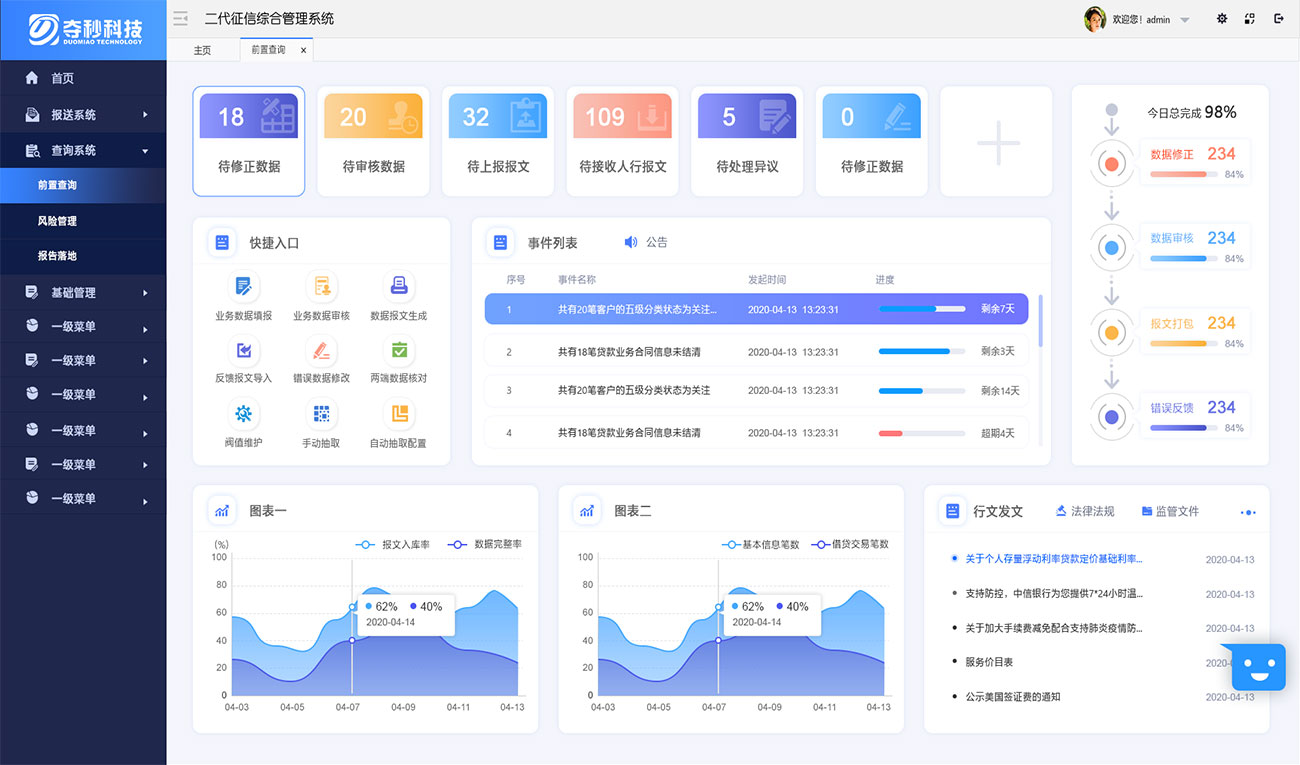Open 业务数据填报 quick entry icon
This screenshot has height=765, width=1300.
243,287
